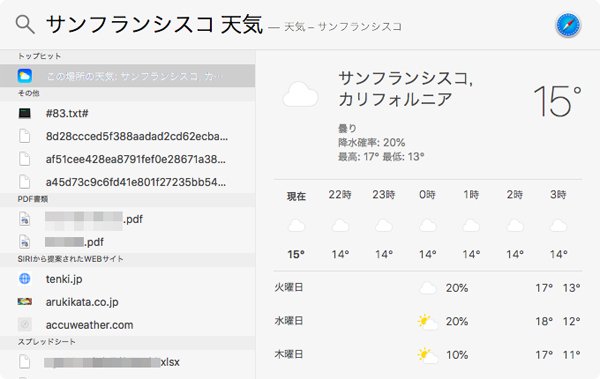Click the bold 15° hourly temperature
The width and height of the screenshot is (600, 379).
pyautogui.click(x=296, y=254)
